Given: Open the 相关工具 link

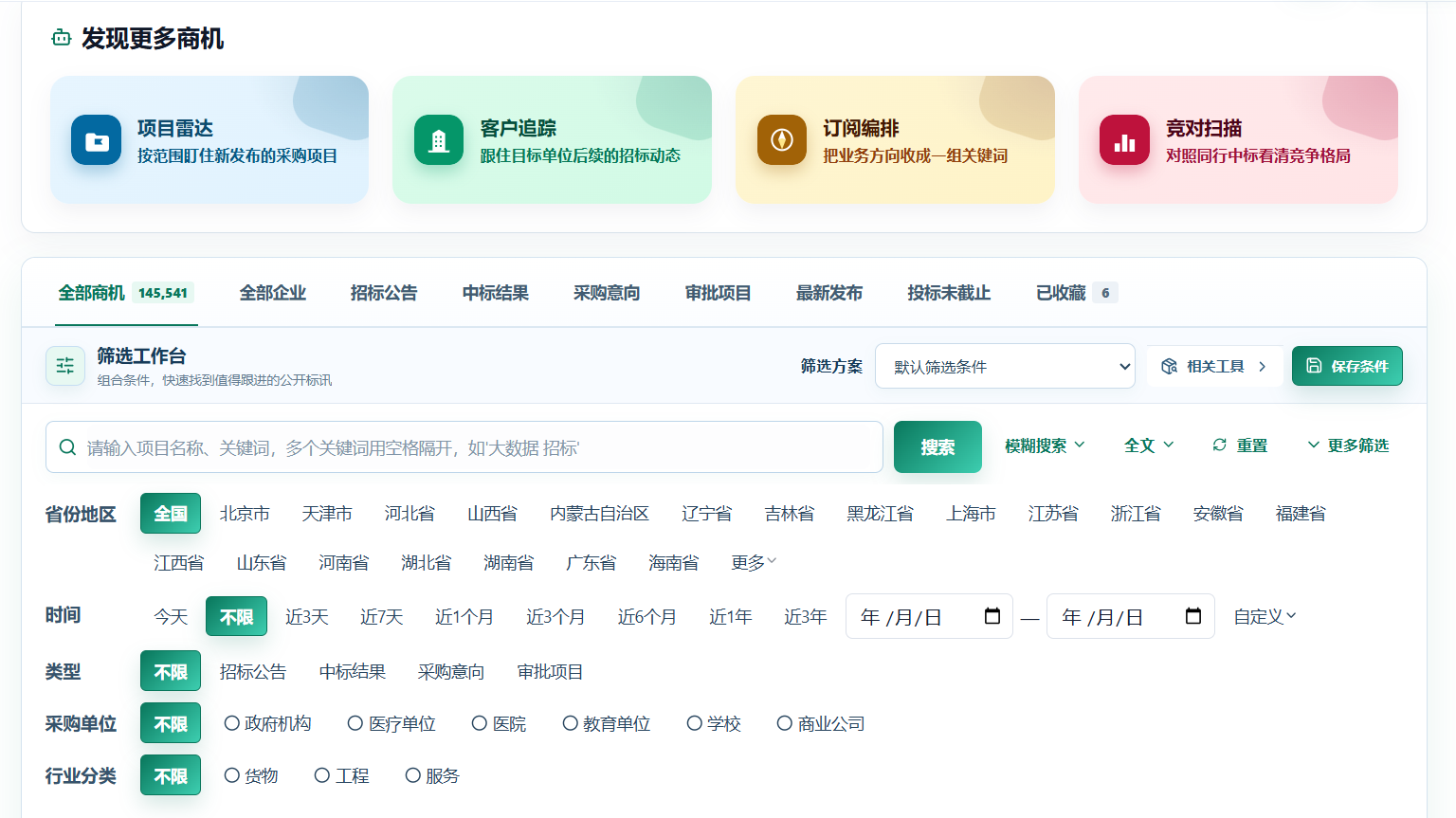Looking at the screenshot, I should (x=1214, y=366).
